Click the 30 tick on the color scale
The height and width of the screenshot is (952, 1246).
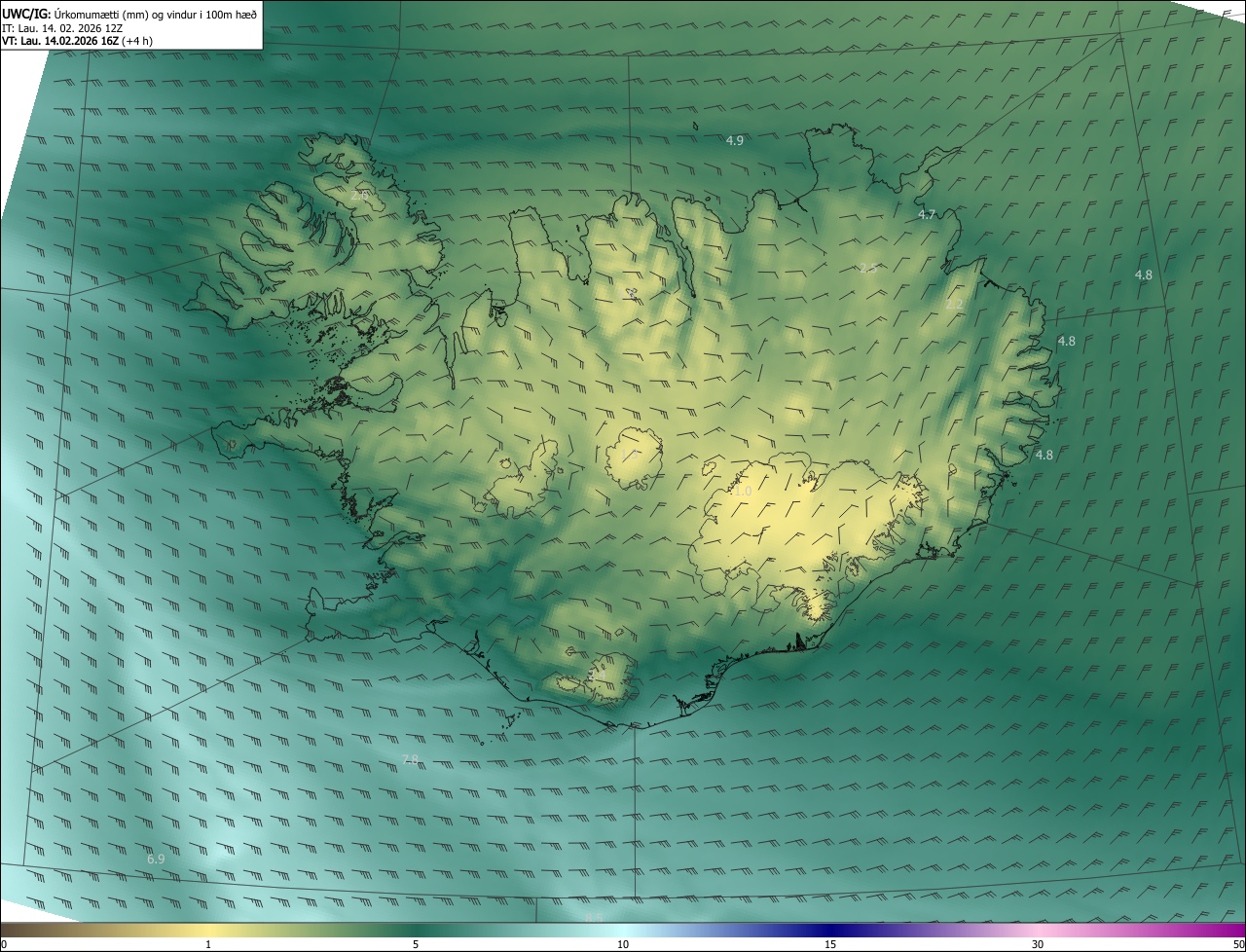(1038, 944)
